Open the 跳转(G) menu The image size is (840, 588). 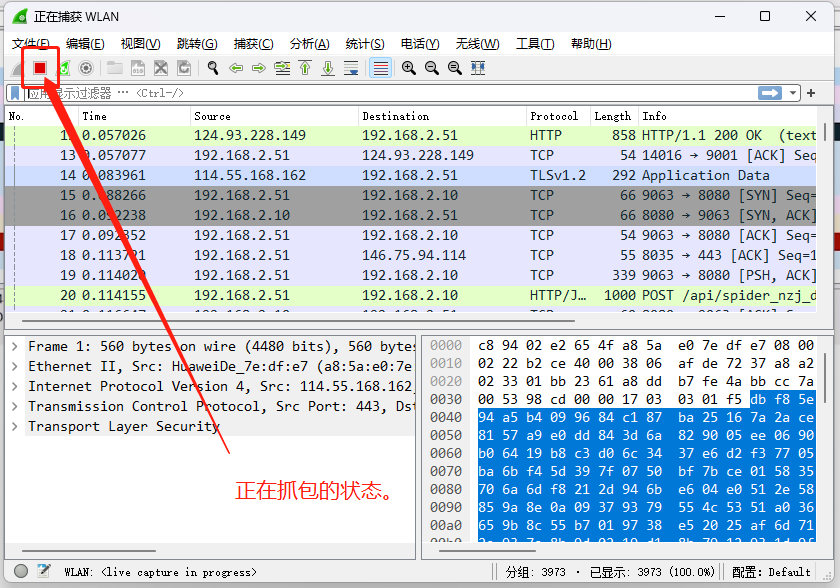pyautogui.click(x=197, y=44)
